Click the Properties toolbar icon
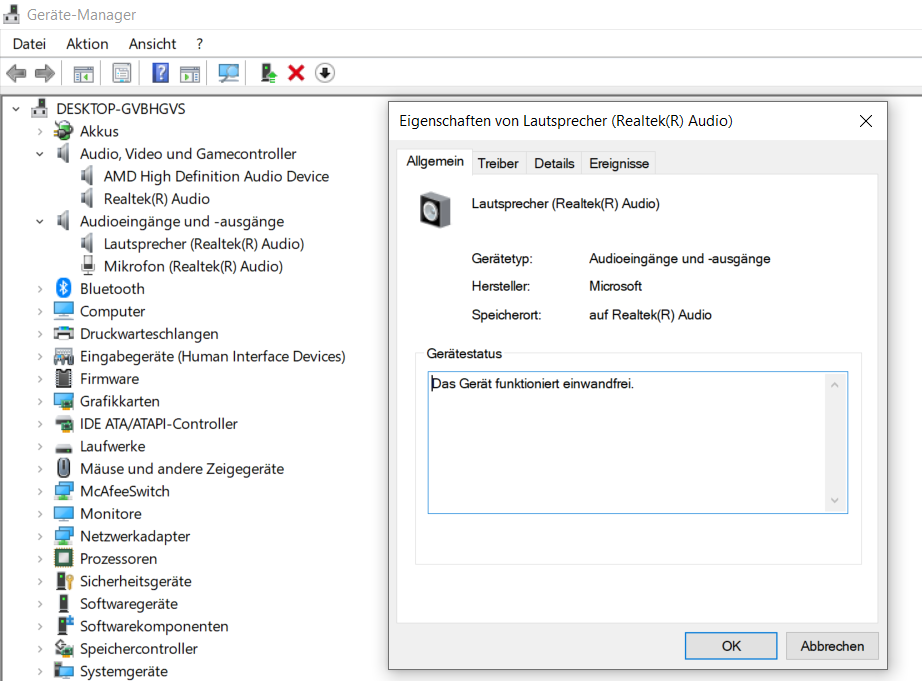The image size is (922, 681). [x=122, y=73]
